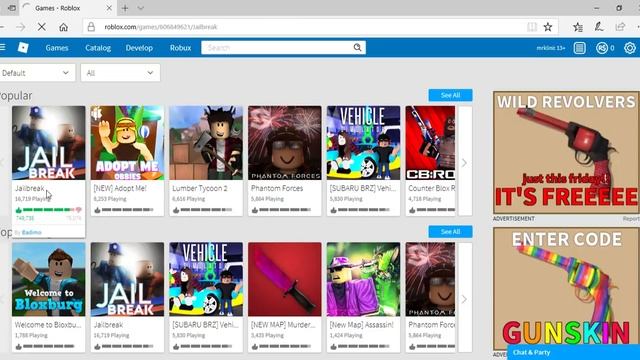Screen dimensions: 640x360
Task: Open Jailbreak thumbnail in second row
Action: (x=127, y=280)
